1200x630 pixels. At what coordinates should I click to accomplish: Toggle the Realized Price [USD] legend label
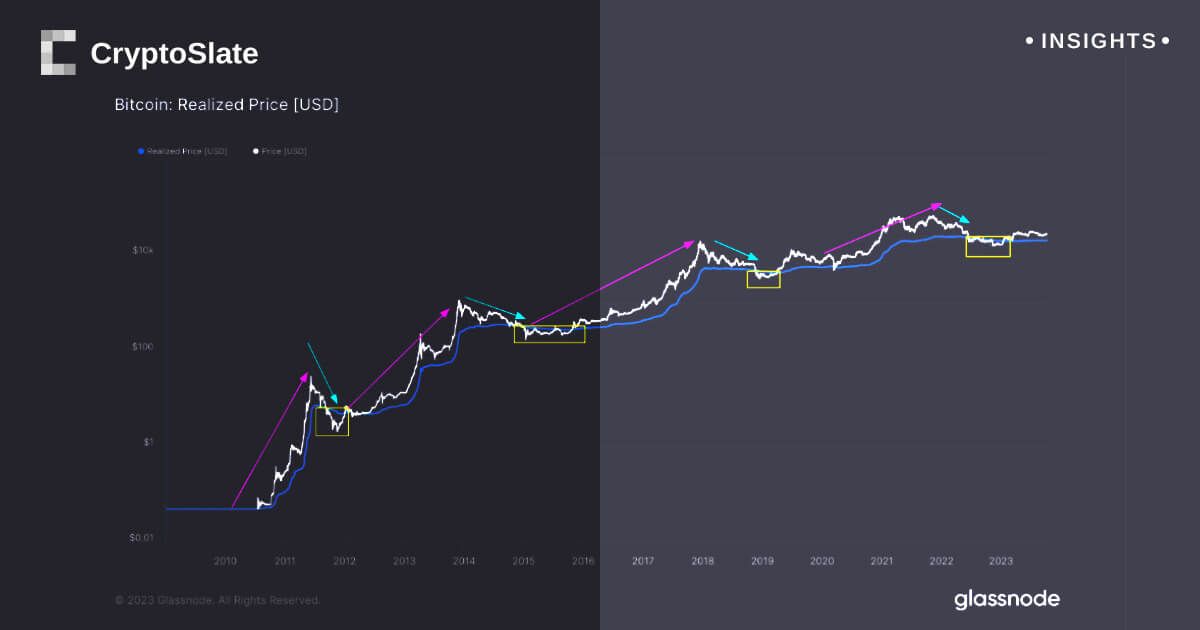click(187, 151)
